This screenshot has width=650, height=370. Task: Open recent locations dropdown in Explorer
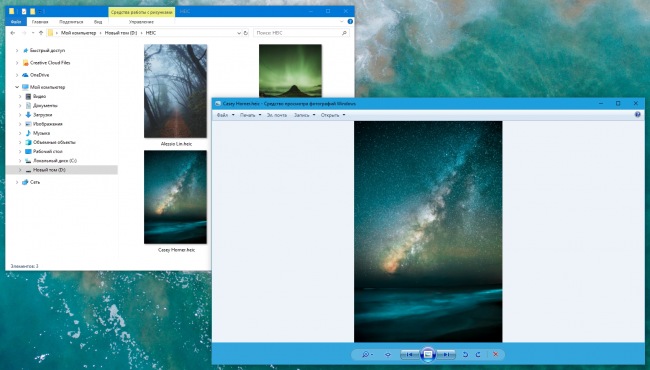point(33,33)
